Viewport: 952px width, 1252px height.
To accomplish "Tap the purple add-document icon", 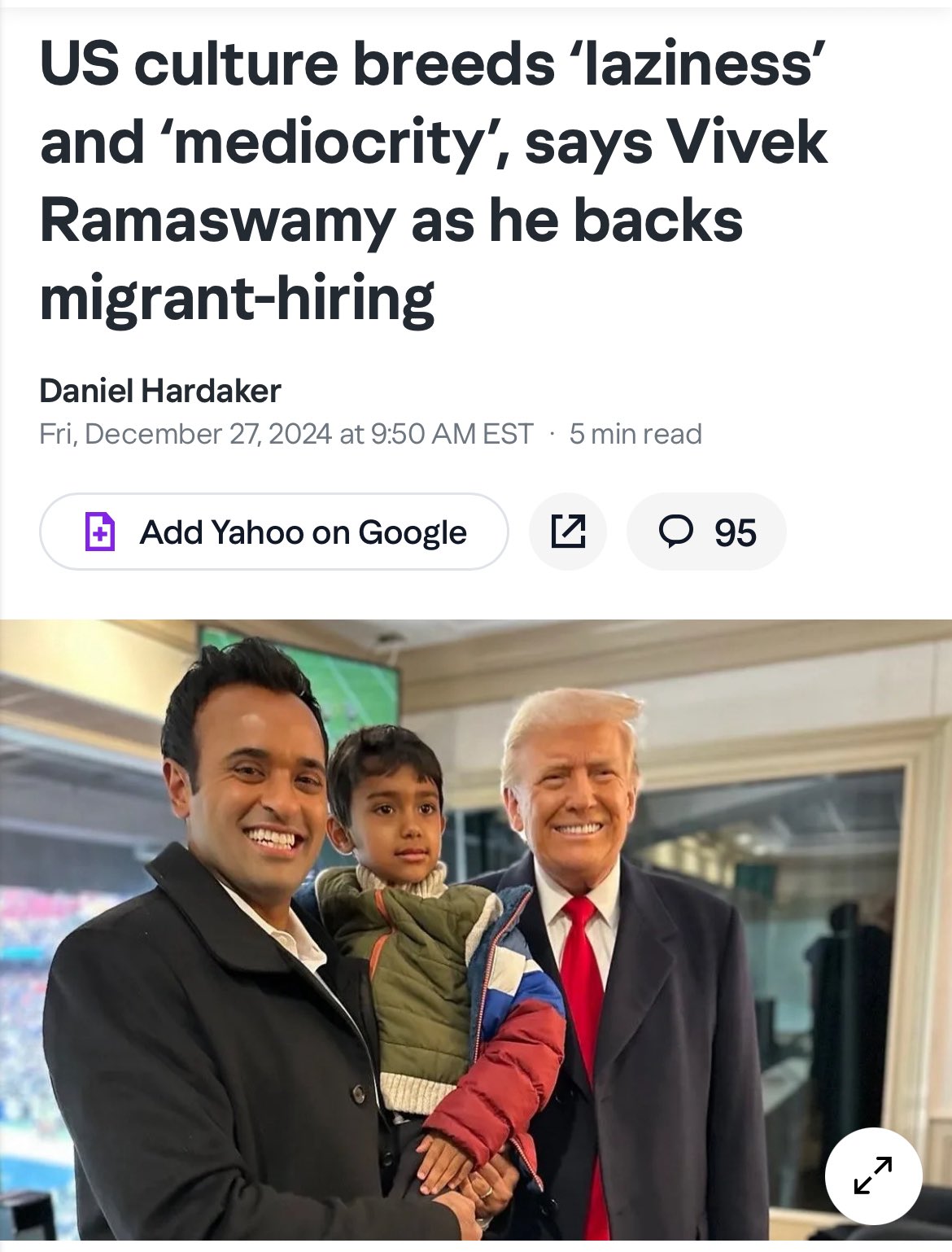I will point(100,532).
